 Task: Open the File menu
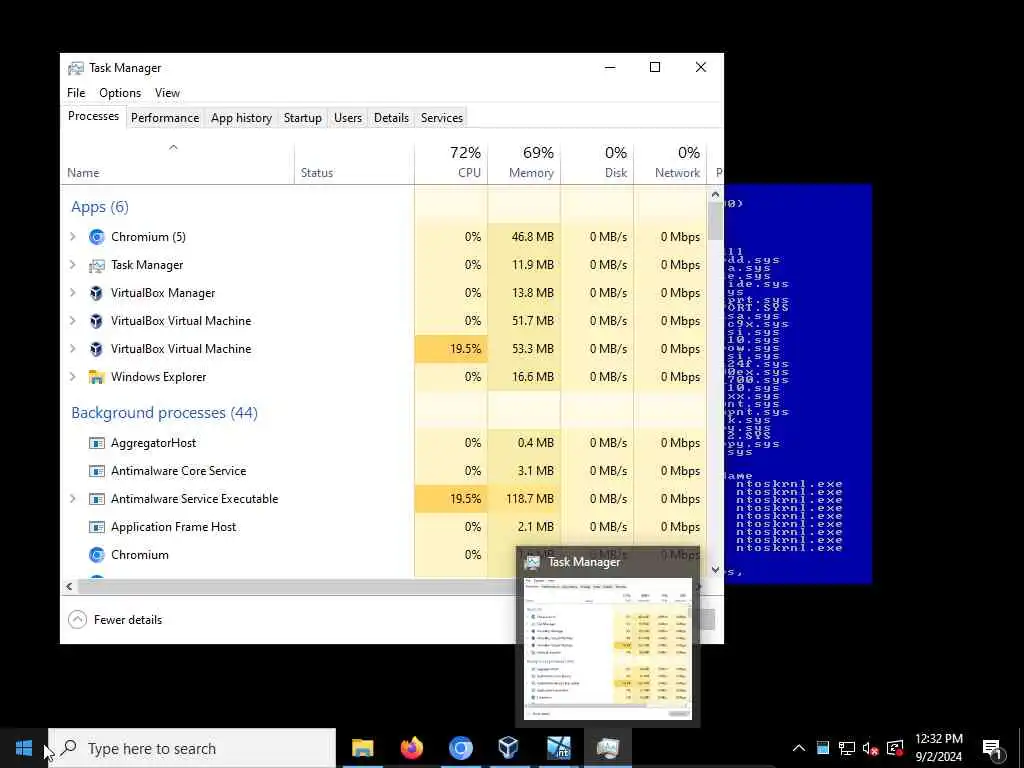coord(76,93)
